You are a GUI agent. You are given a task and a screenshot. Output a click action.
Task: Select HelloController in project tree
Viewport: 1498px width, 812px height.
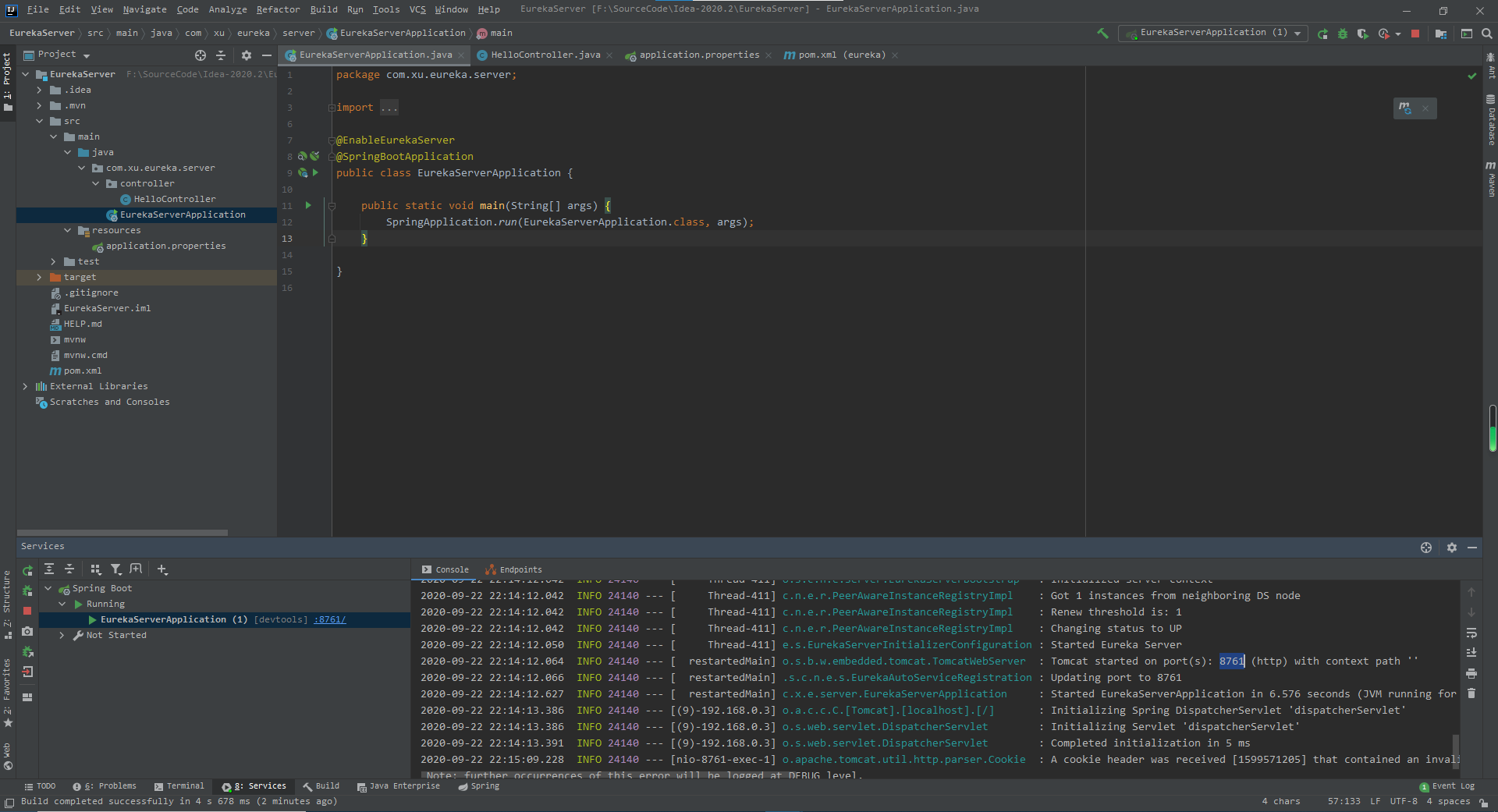pos(174,200)
